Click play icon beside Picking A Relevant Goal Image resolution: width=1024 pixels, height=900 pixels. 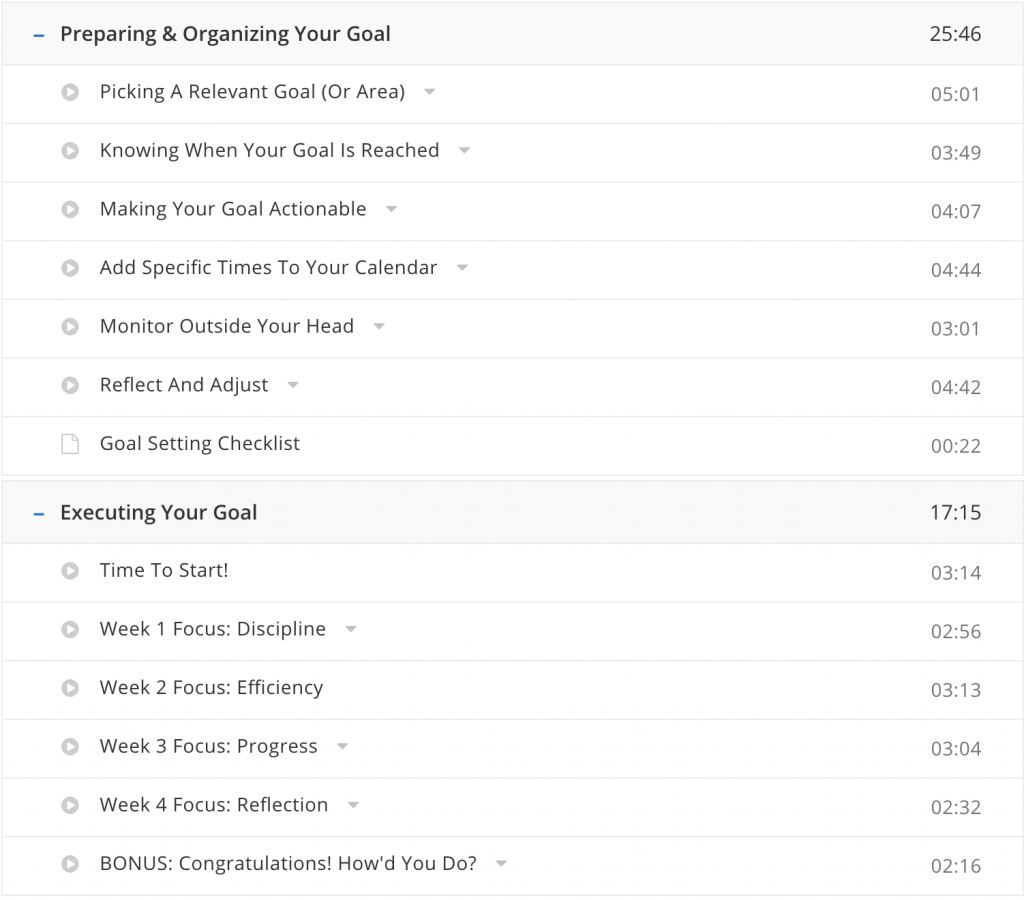70,93
